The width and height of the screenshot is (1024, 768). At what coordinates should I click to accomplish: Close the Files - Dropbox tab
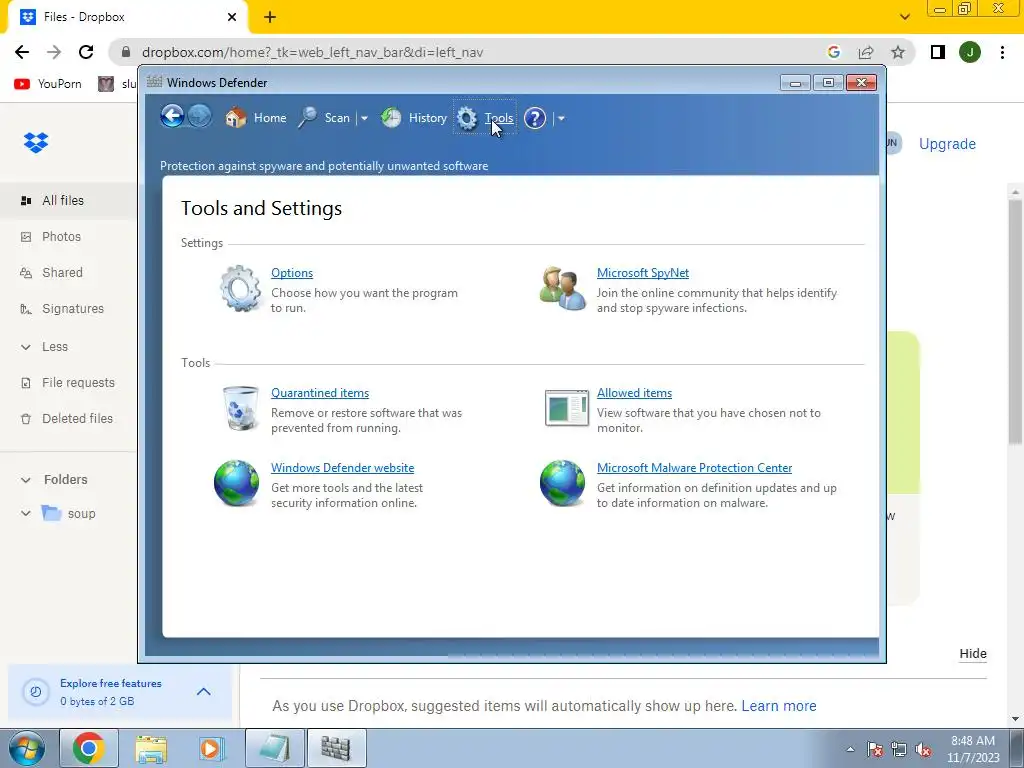tap(232, 17)
